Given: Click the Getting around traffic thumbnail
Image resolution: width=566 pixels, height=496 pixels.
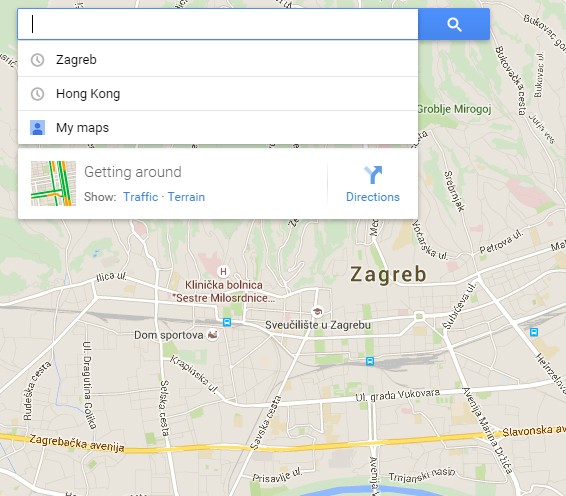Looking at the screenshot, I should [53, 183].
